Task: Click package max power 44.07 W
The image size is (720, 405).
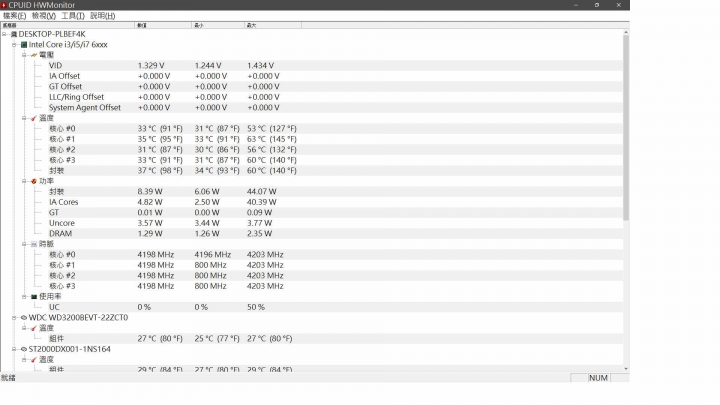Action: point(262,191)
